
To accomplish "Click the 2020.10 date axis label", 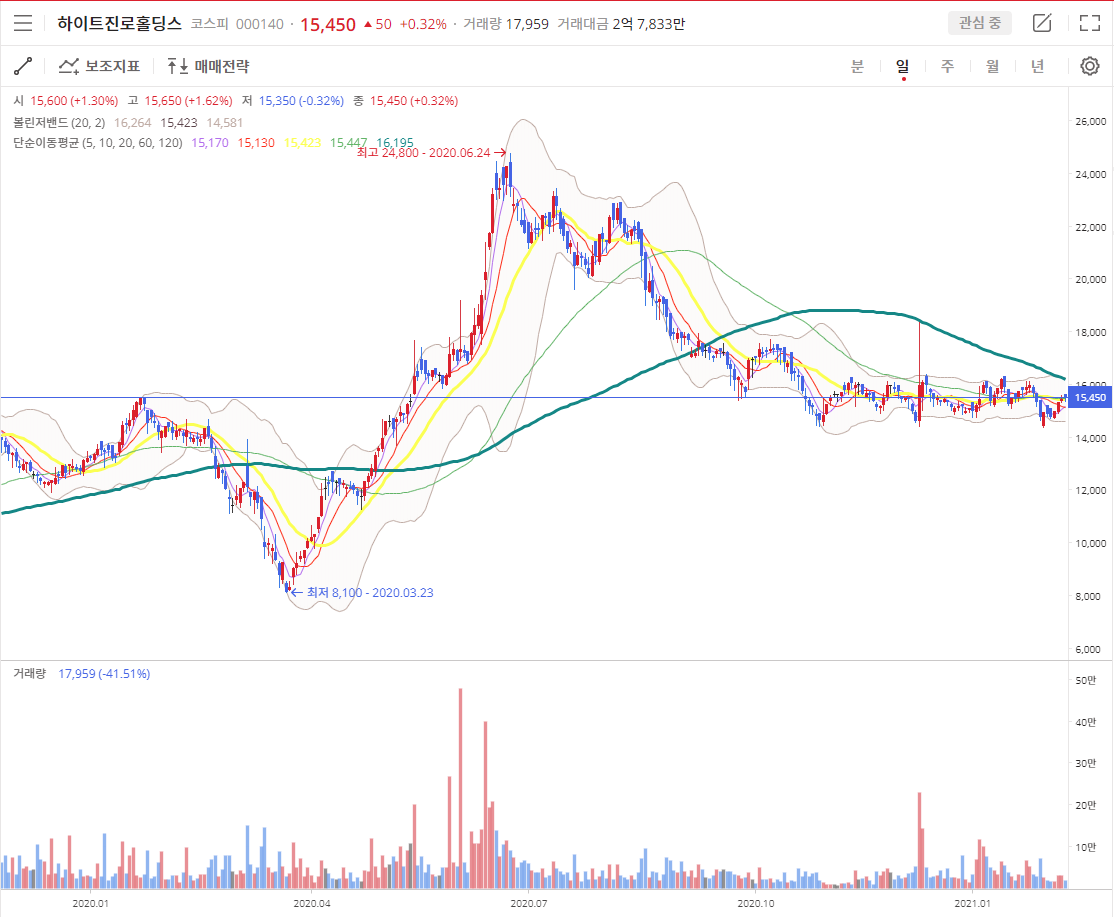I will pyautogui.click(x=755, y=904).
